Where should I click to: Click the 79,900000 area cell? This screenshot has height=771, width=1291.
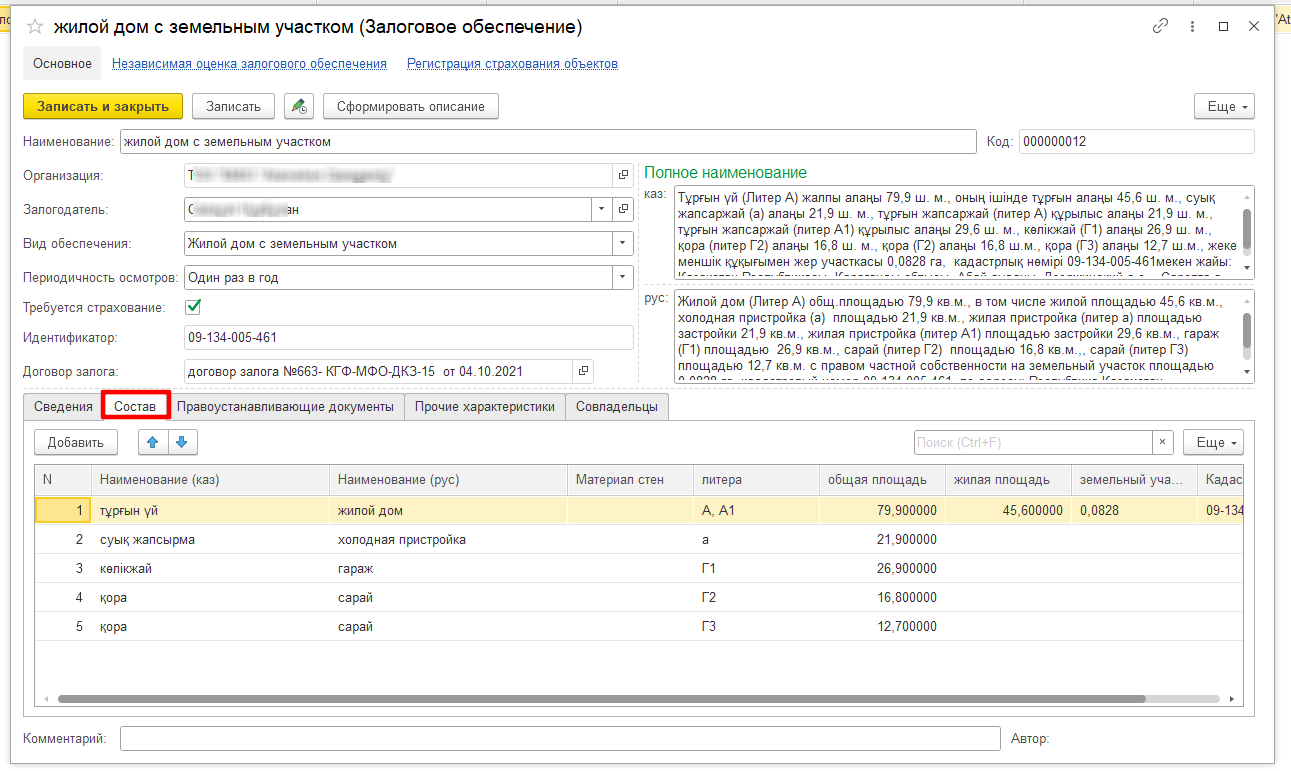882,510
